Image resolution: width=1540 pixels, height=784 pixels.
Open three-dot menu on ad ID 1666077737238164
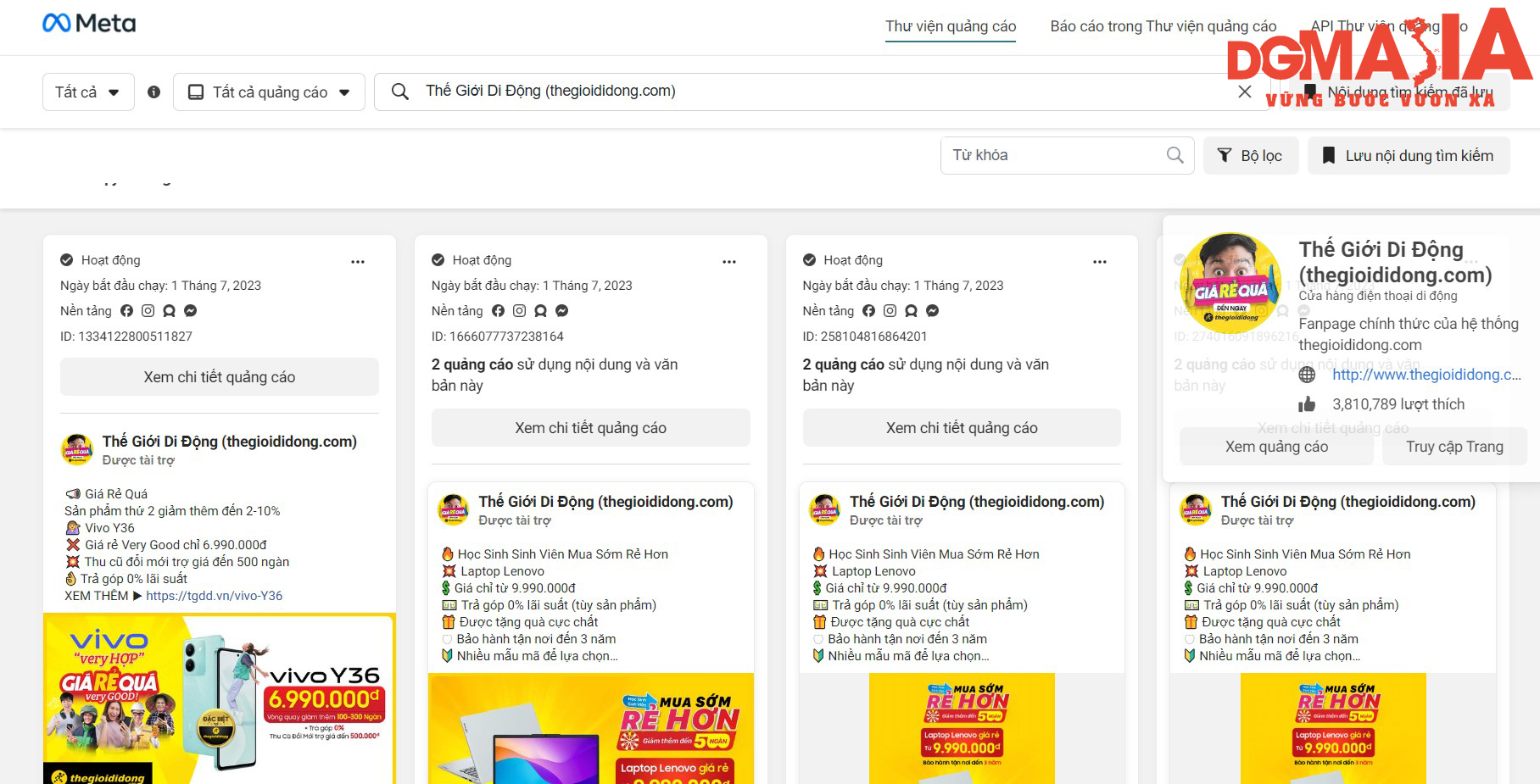(729, 262)
